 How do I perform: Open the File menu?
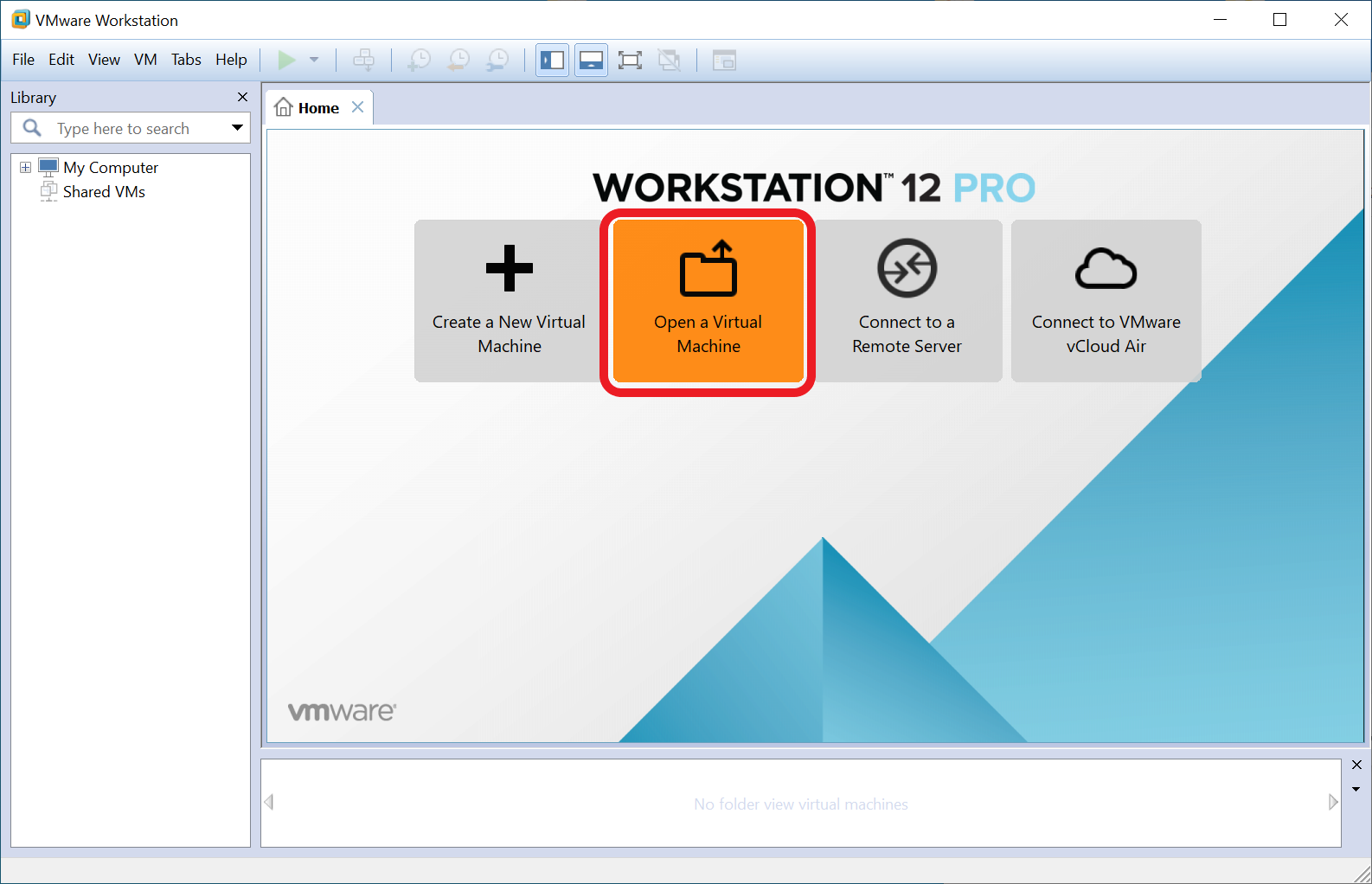point(23,60)
